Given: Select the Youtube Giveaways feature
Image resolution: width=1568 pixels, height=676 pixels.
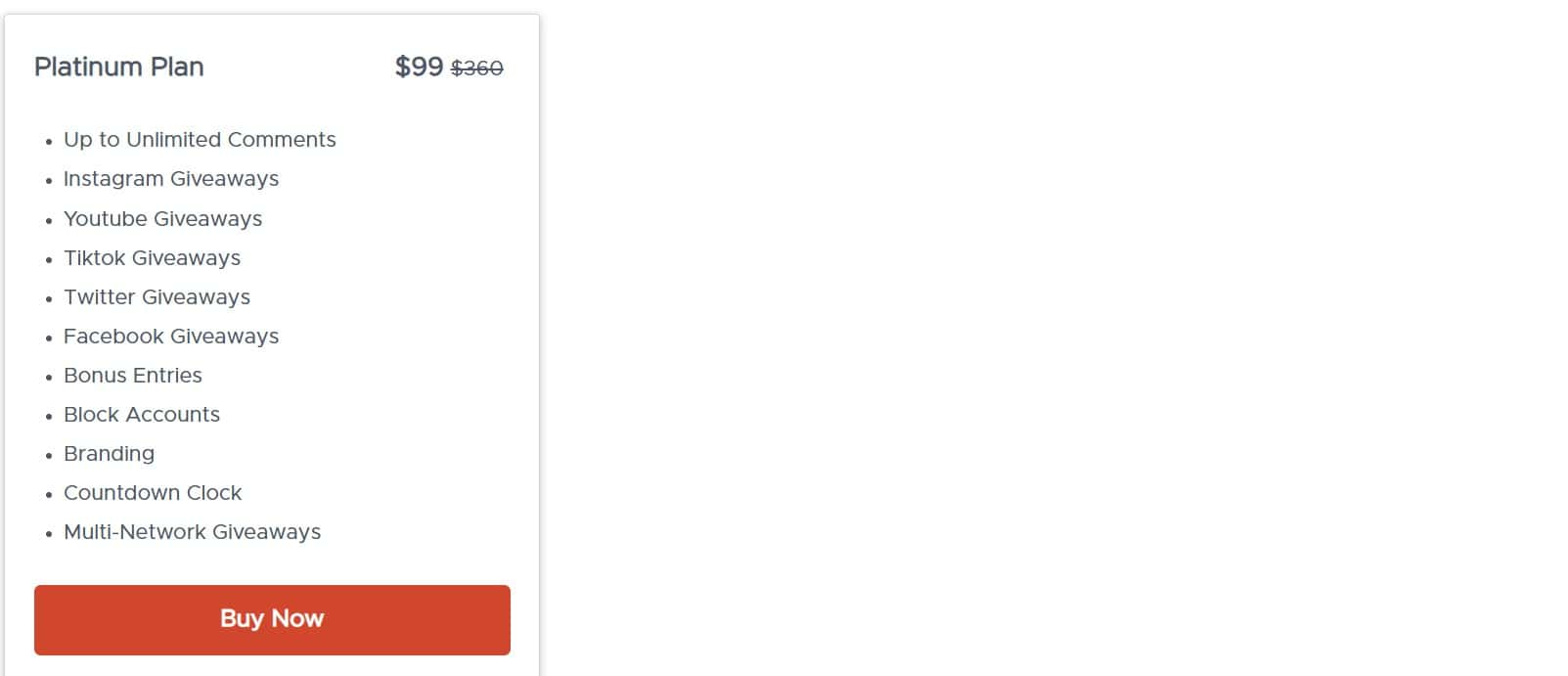Looking at the screenshot, I should [162, 219].
